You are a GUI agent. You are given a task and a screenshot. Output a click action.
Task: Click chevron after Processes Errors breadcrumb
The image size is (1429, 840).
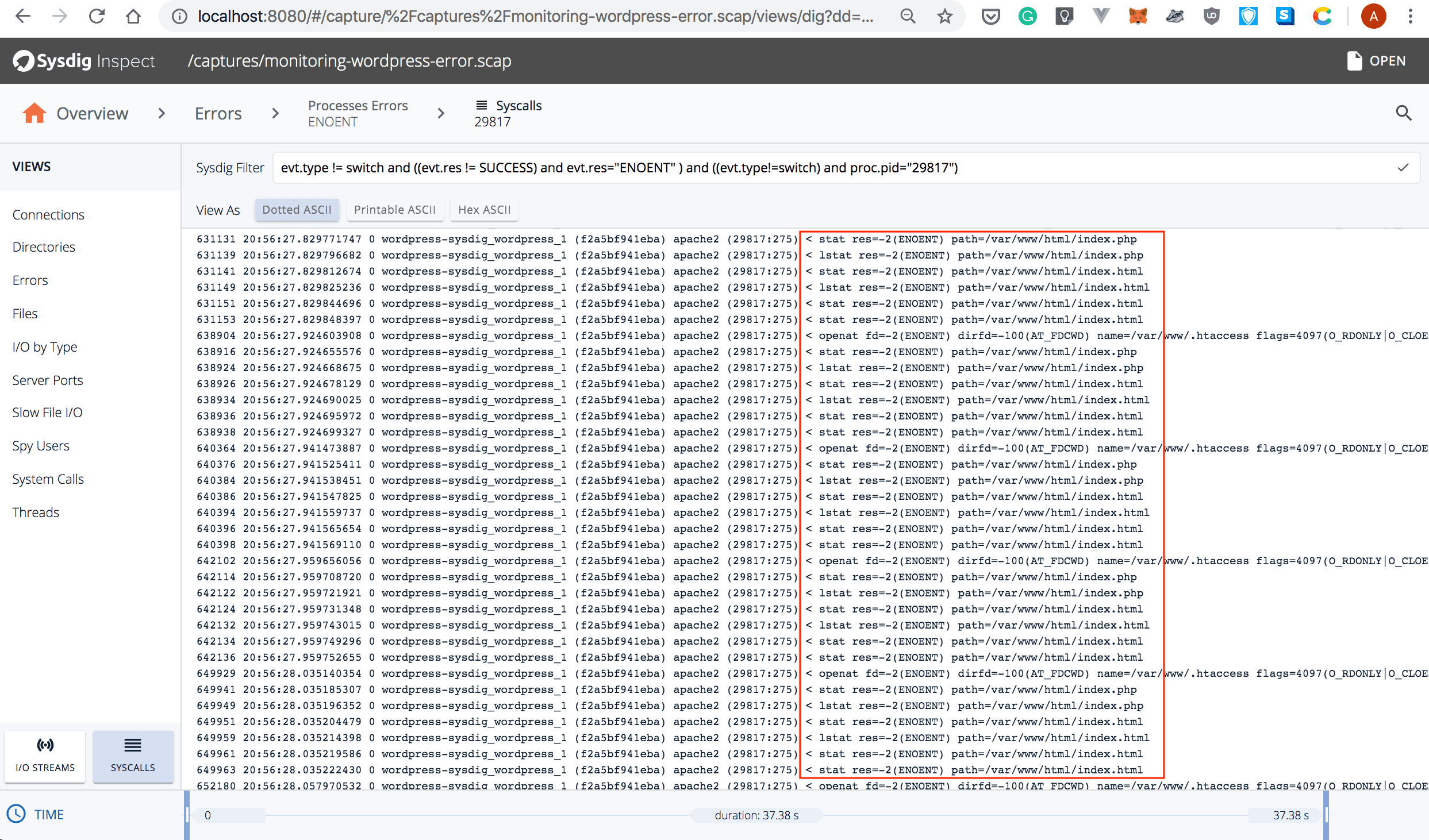[441, 114]
